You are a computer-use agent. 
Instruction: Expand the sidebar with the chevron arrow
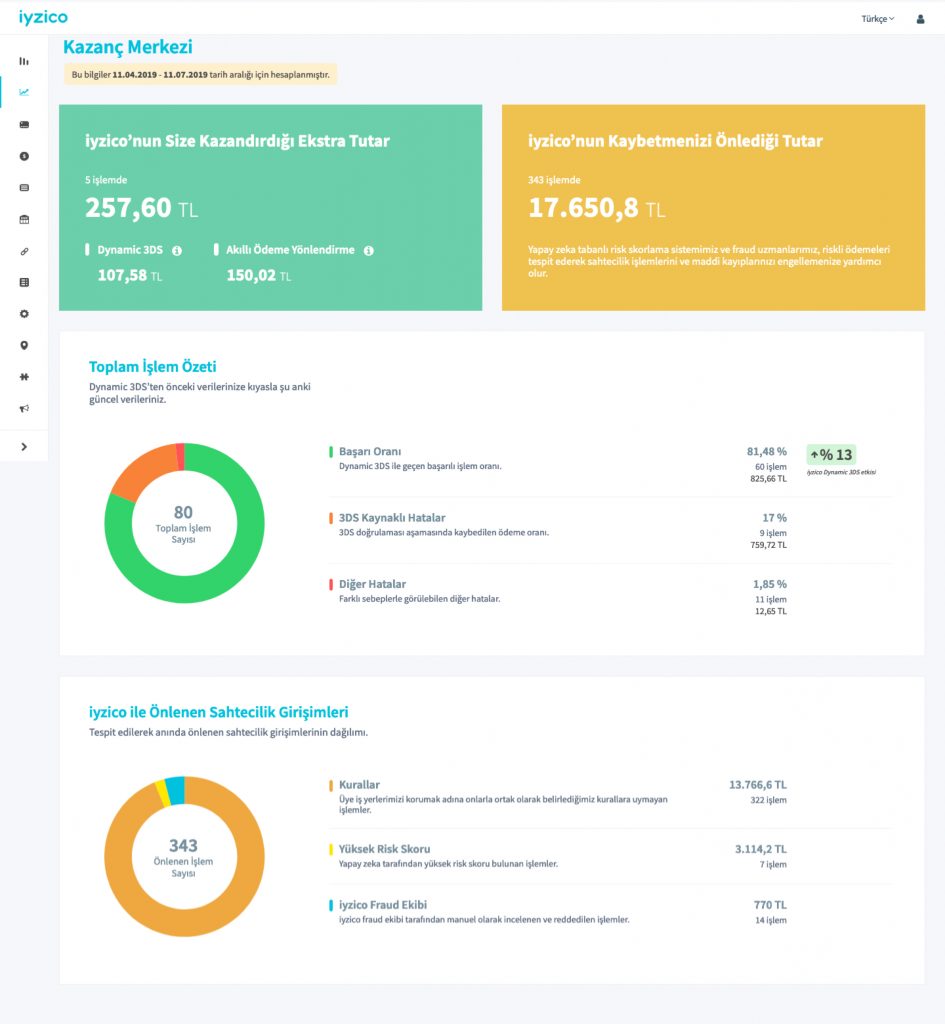coord(24,447)
